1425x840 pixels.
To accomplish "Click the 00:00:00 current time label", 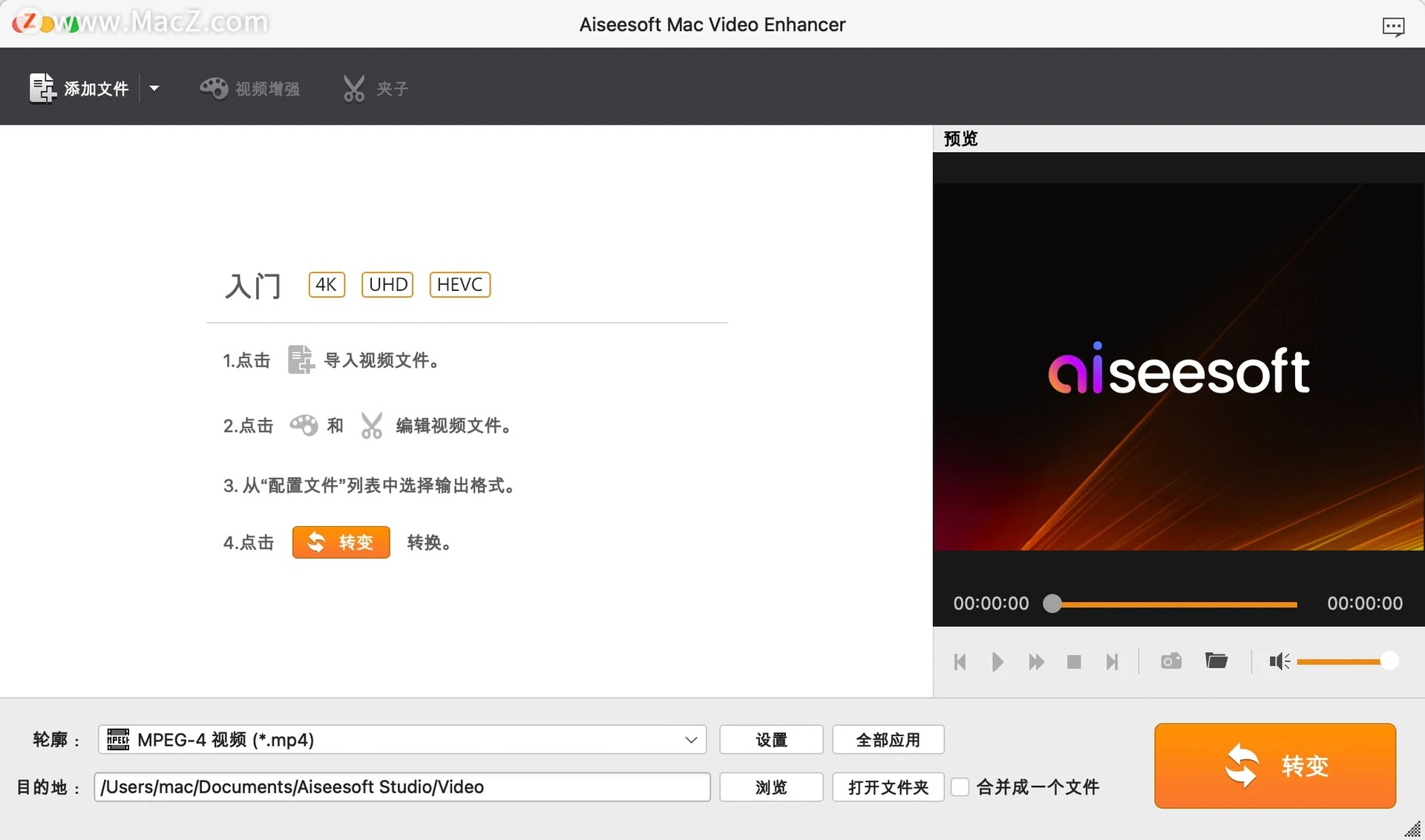I will [991, 603].
